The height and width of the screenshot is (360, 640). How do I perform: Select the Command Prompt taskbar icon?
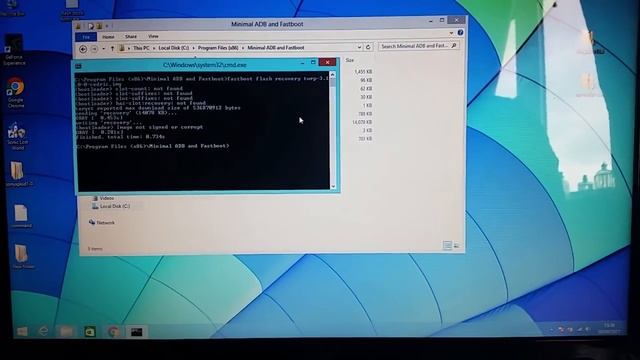(x=136, y=332)
